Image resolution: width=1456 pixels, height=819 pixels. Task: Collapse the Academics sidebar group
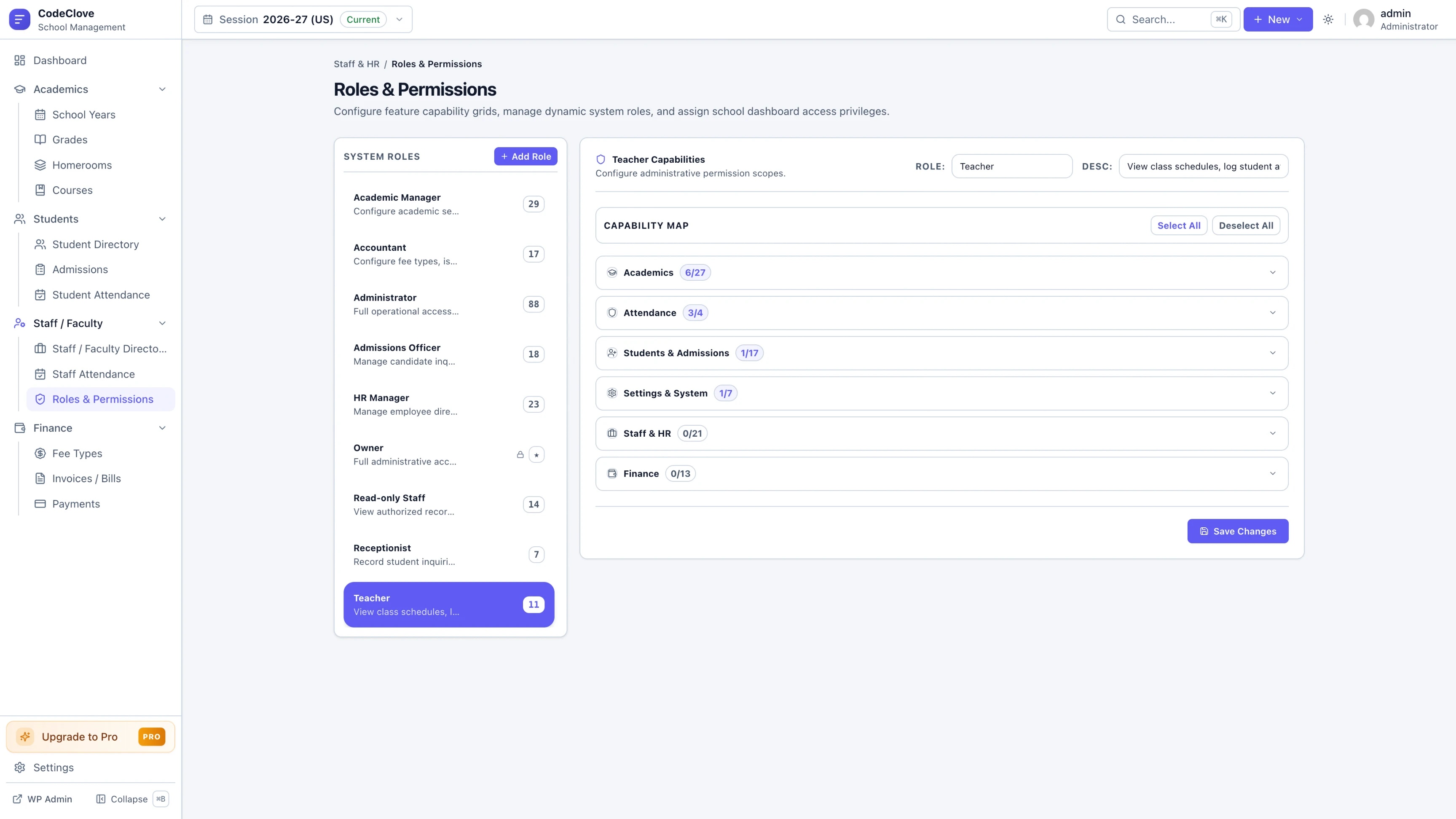click(x=91, y=89)
